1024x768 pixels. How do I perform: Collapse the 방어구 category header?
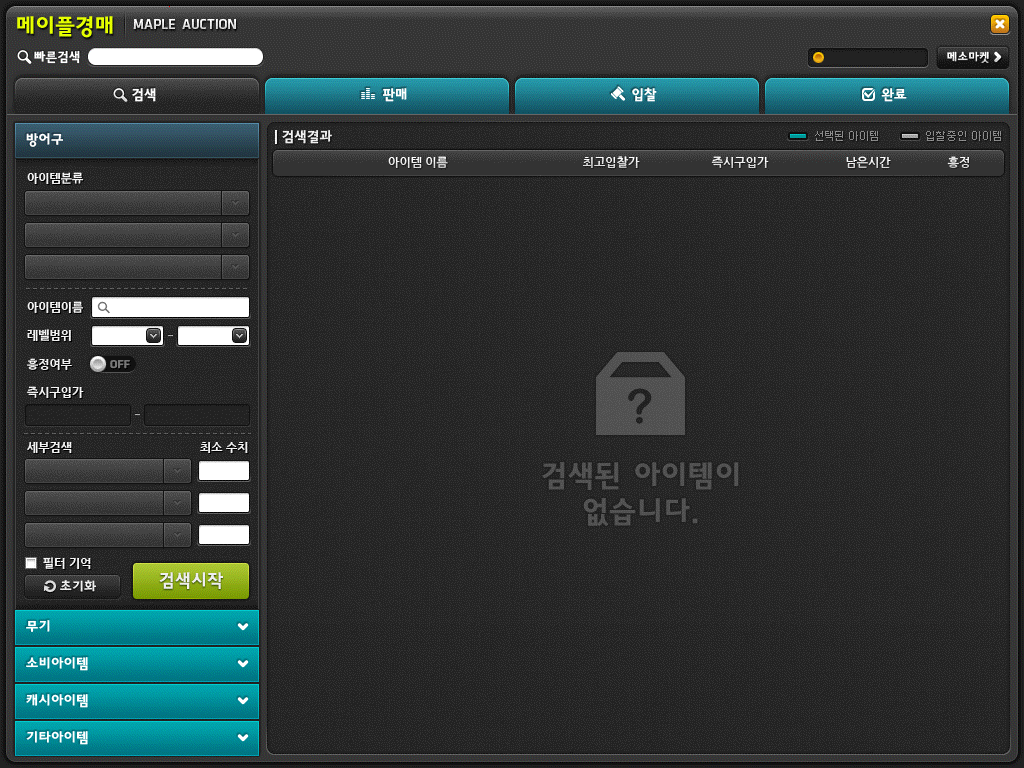click(x=136, y=140)
